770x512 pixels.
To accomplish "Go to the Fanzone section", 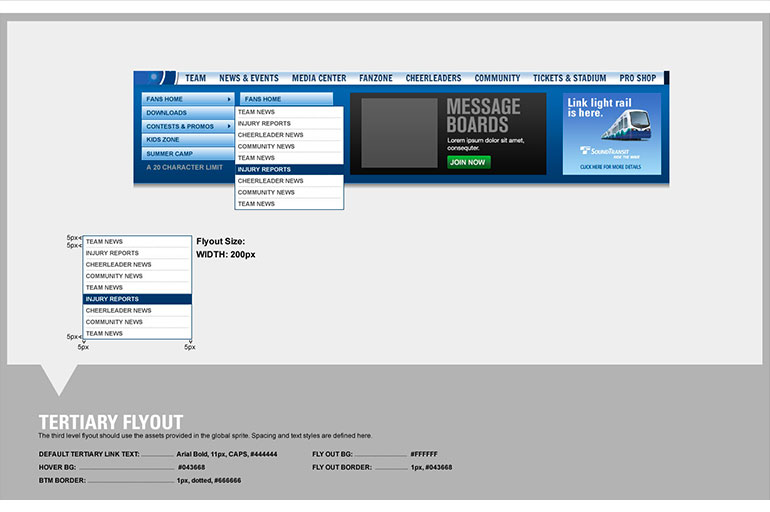I will tap(376, 78).
